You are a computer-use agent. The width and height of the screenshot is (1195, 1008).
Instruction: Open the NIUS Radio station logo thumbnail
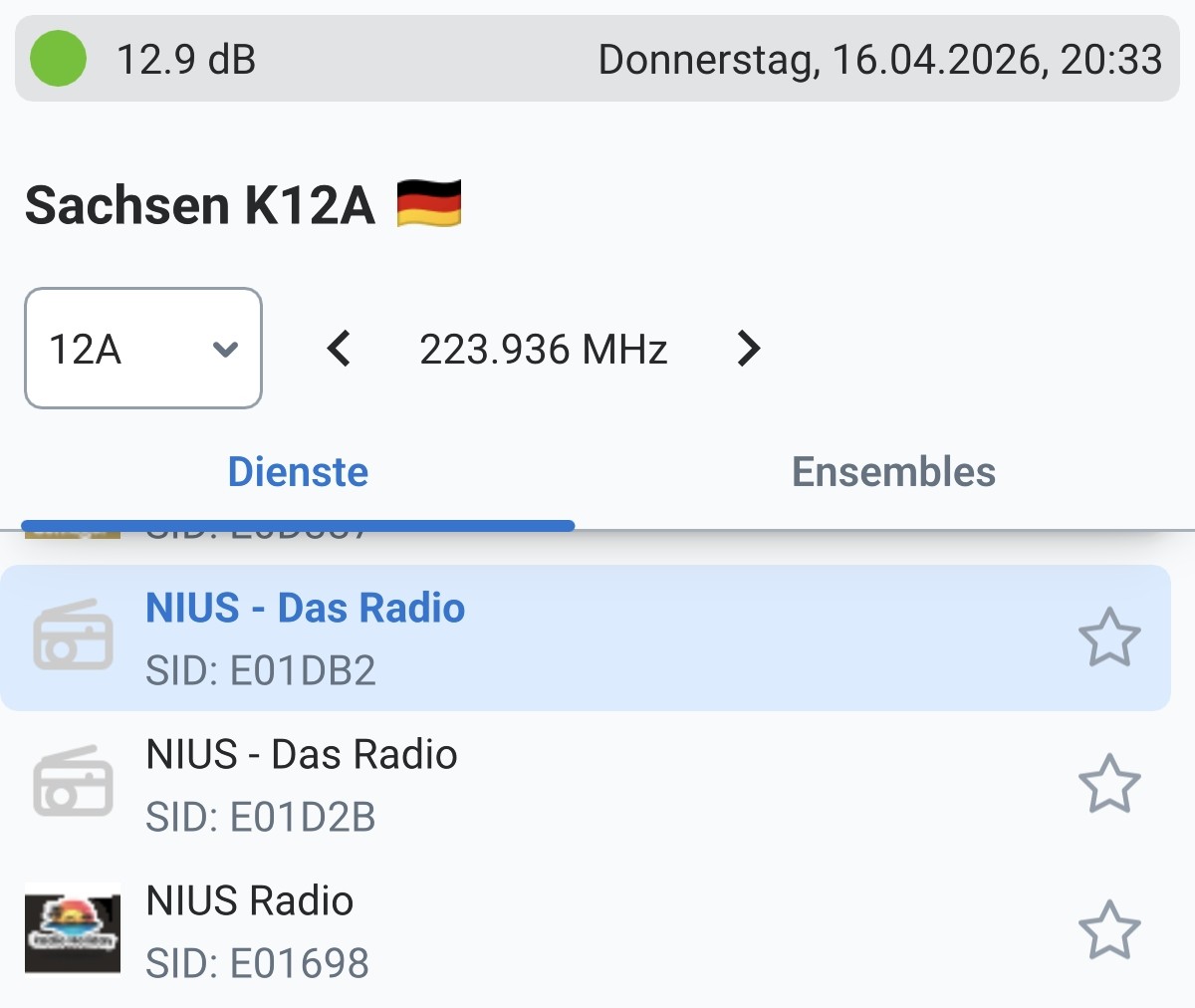pos(73,929)
